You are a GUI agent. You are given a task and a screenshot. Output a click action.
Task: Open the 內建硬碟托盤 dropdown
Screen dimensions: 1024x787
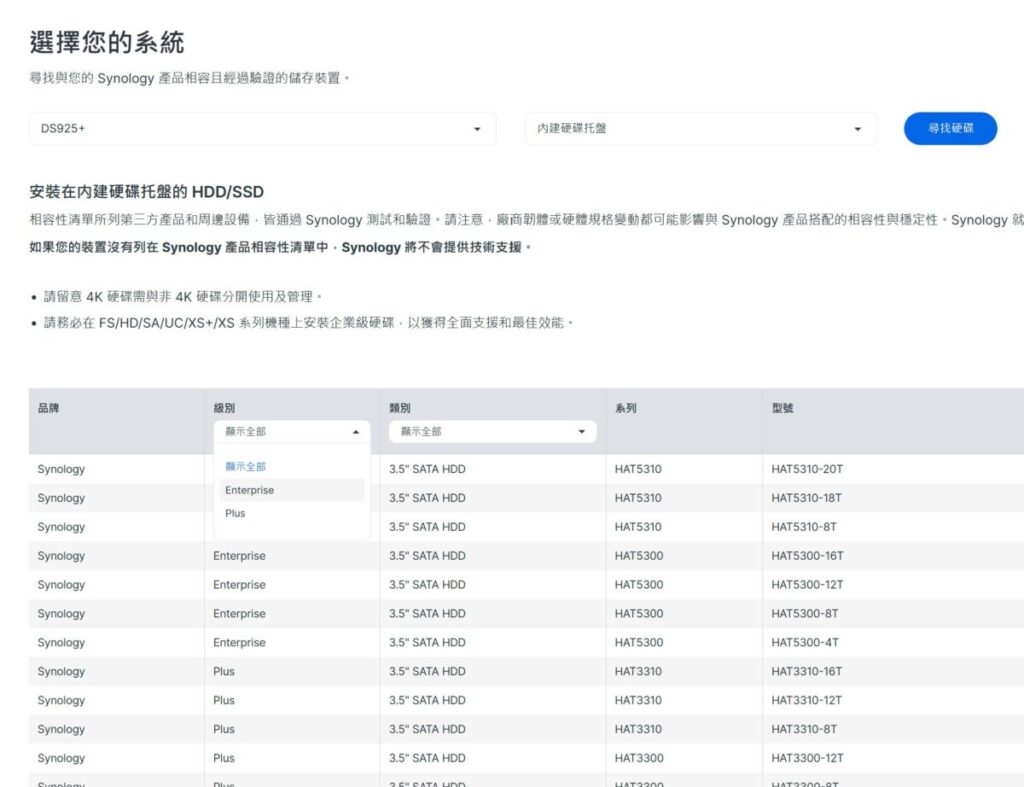[701, 129]
